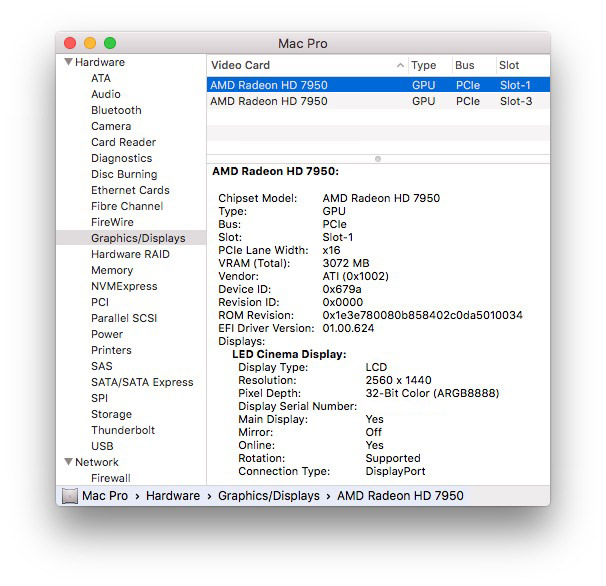Minimize the window using yellow button
The width and height of the screenshot is (606, 586).
pos(90,43)
